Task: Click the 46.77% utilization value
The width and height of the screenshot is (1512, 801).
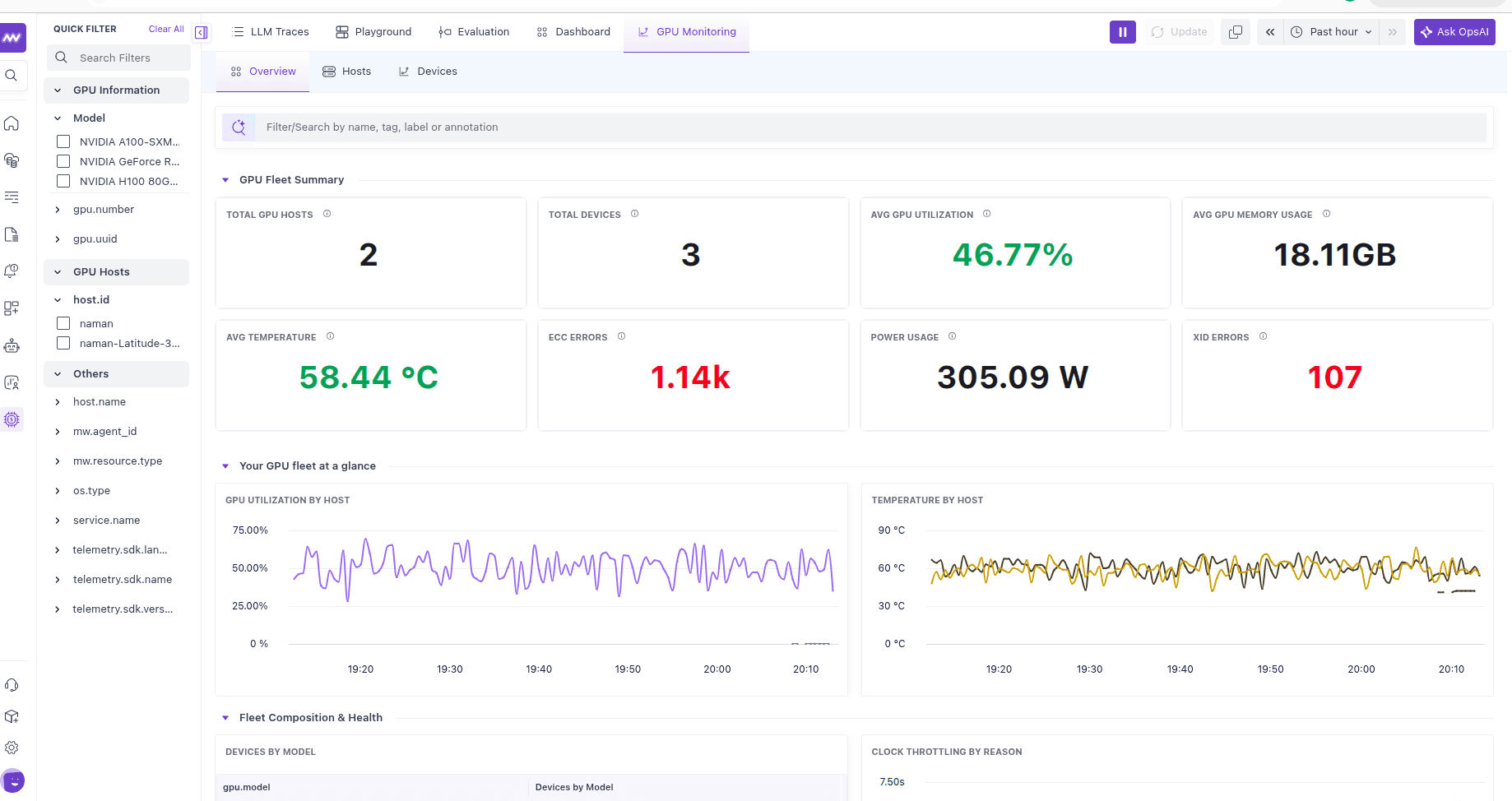Action: point(1013,255)
